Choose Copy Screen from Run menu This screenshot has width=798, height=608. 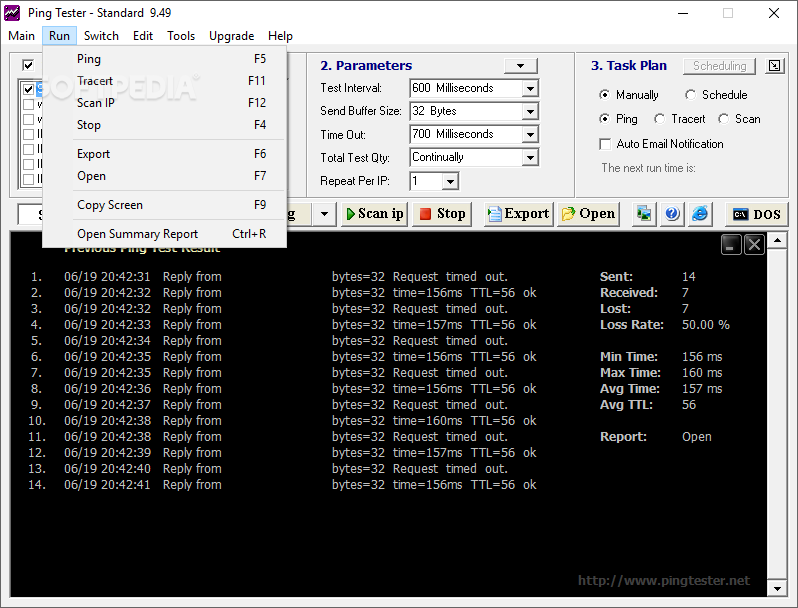165,205
